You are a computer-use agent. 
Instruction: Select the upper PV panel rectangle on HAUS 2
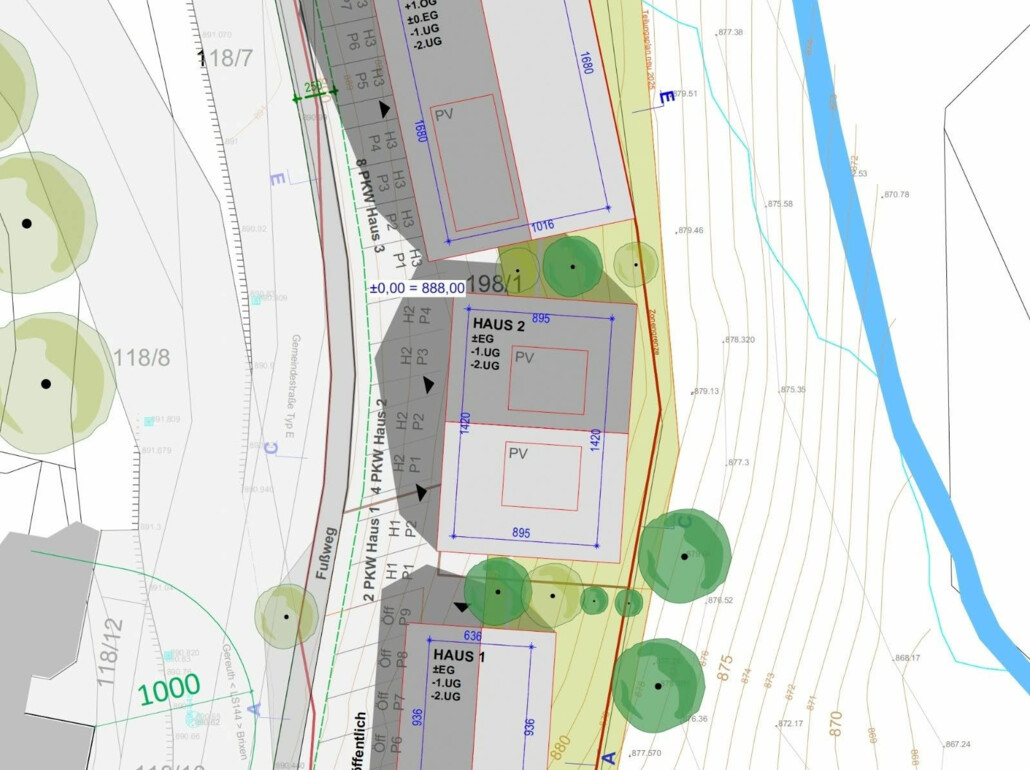pyautogui.click(x=547, y=381)
